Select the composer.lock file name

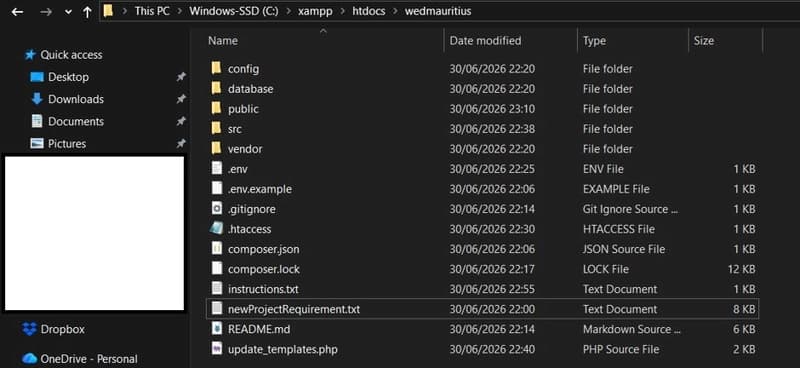pos(264,269)
